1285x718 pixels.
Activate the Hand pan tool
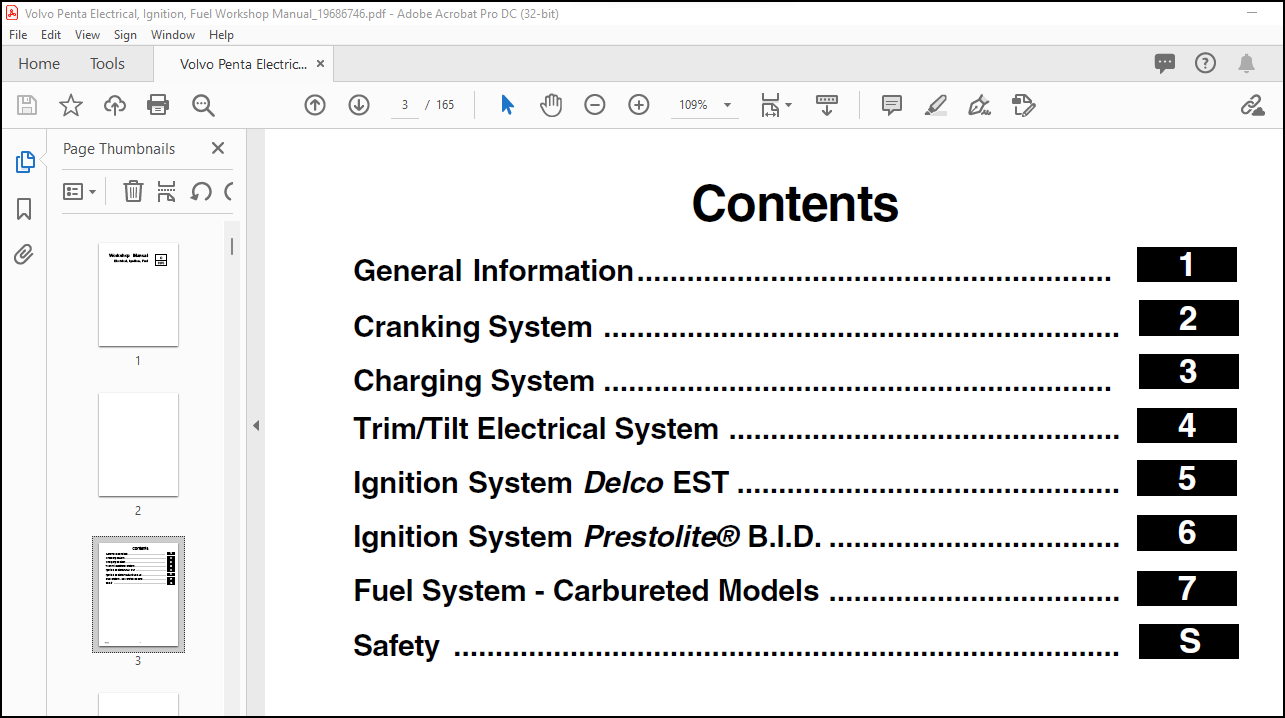[x=551, y=105]
